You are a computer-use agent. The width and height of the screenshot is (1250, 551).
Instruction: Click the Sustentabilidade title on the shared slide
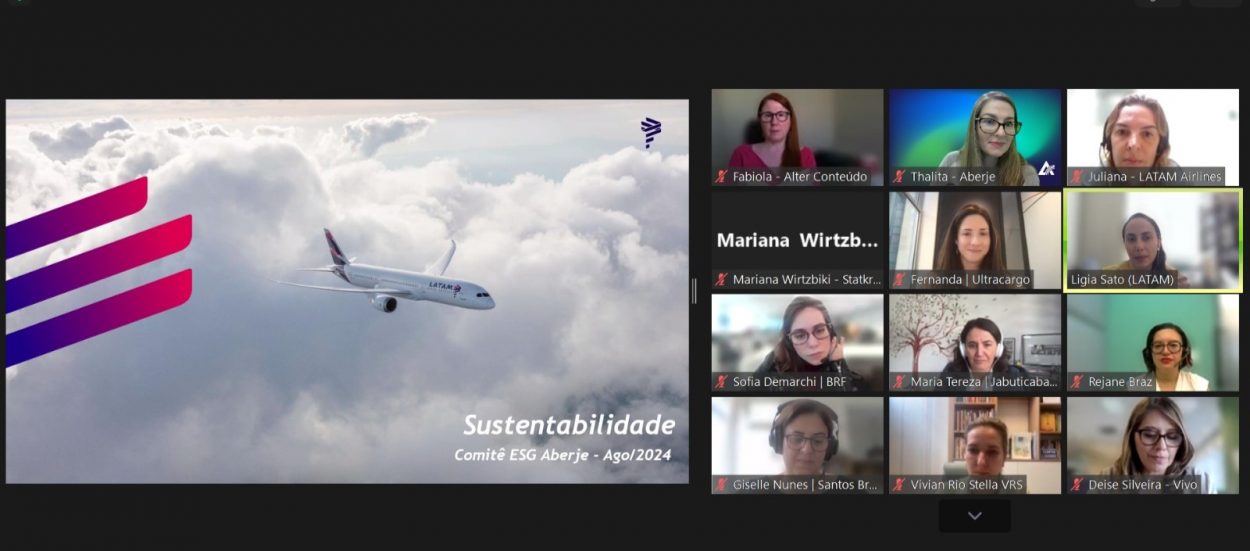[568, 425]
